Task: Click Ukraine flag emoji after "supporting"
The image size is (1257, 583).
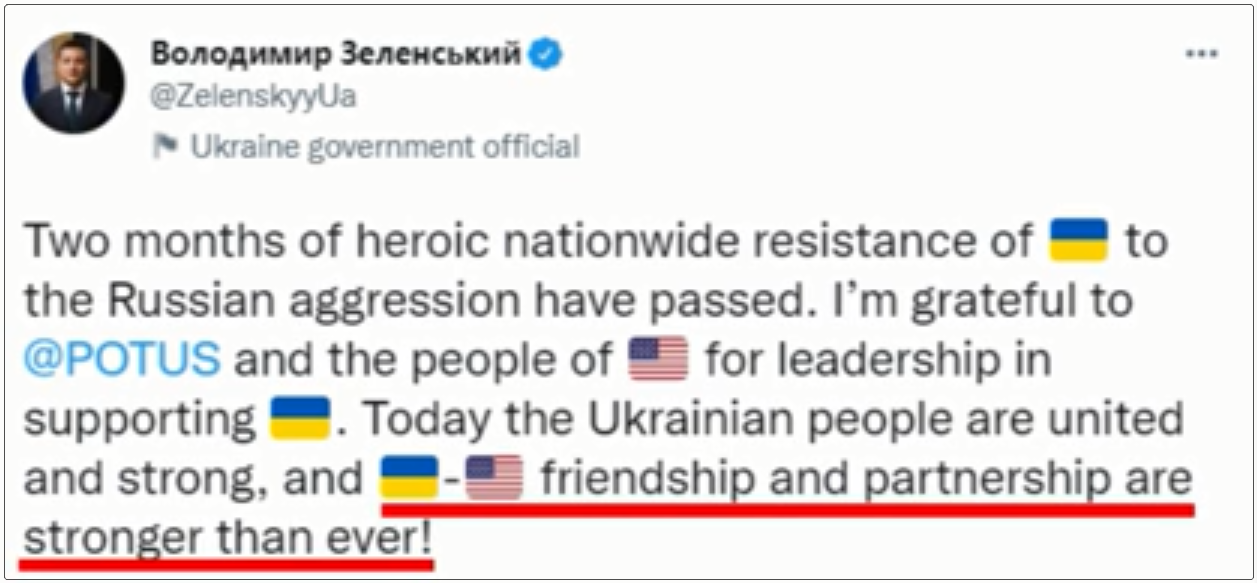Action: 300,420
